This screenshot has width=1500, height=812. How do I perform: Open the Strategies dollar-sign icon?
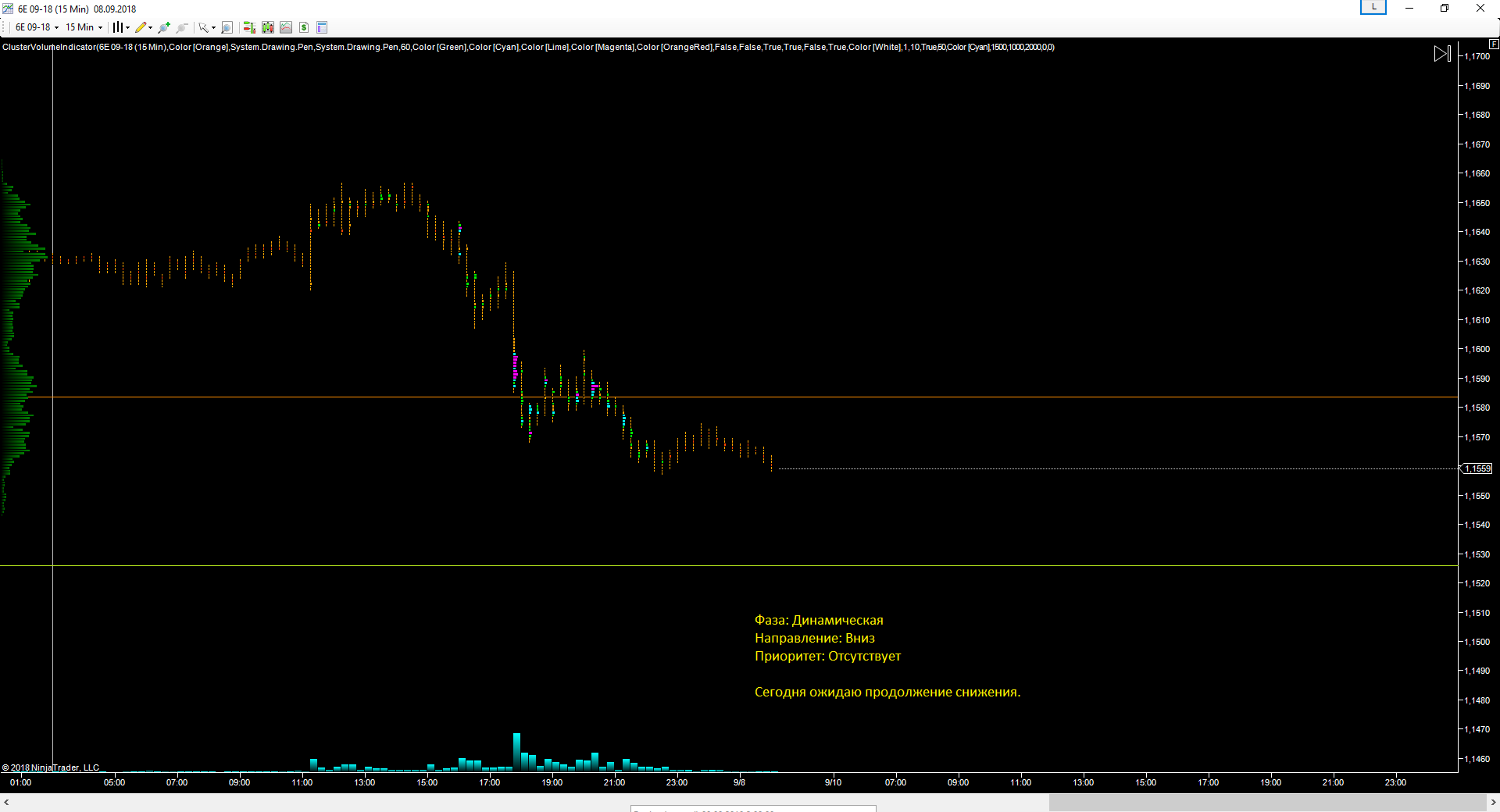pos(304,27)
